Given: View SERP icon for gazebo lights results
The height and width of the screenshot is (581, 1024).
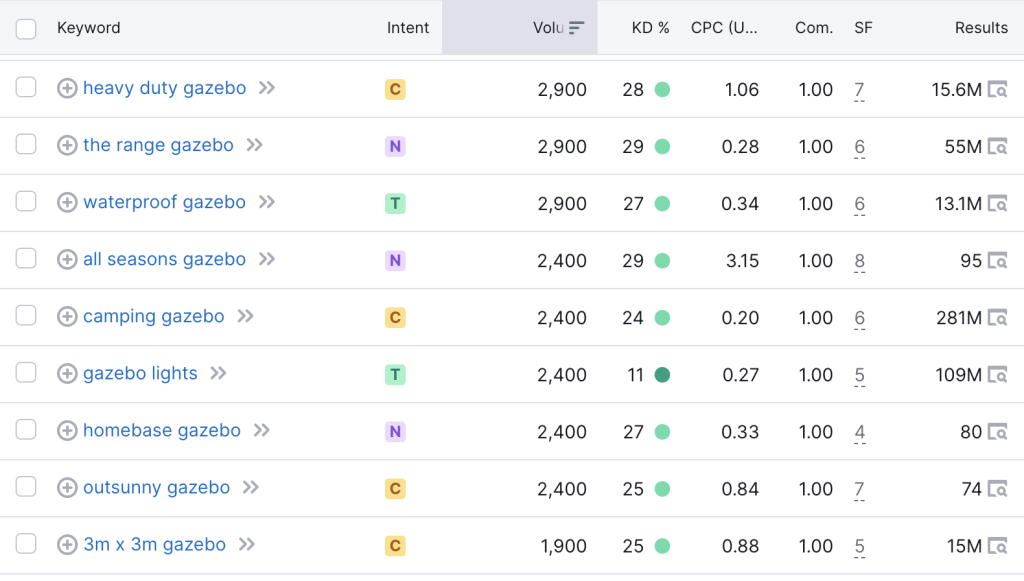Looking at the screenshot, I should (997, 375).
